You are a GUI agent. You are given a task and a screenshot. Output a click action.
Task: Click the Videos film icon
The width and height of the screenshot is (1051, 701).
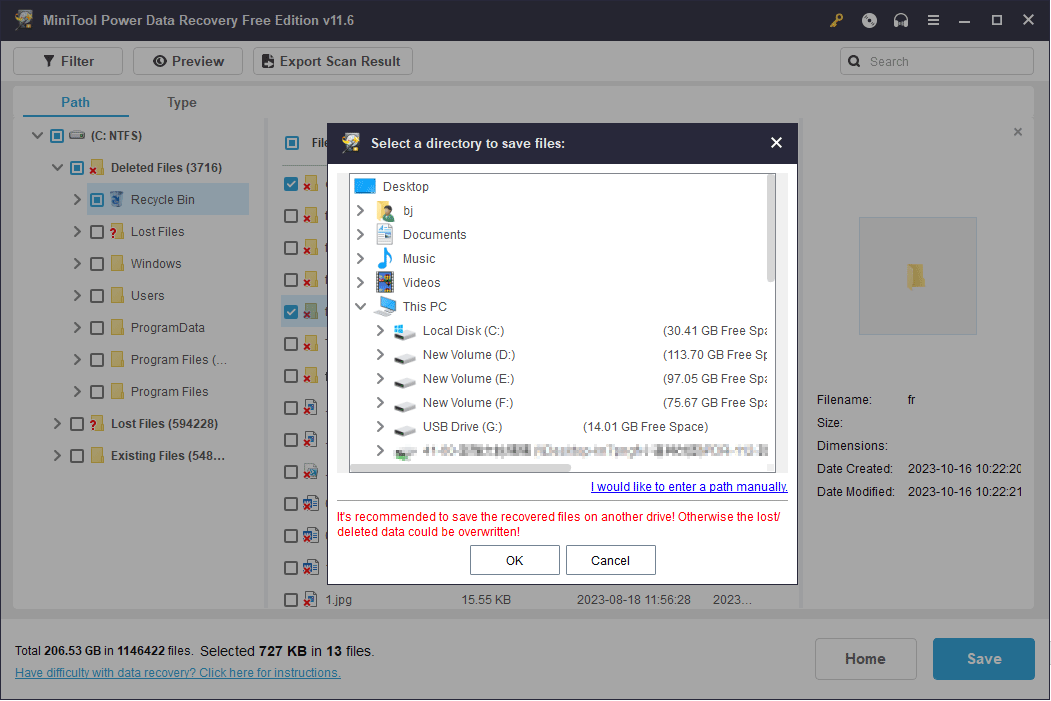tap(385, 283)
